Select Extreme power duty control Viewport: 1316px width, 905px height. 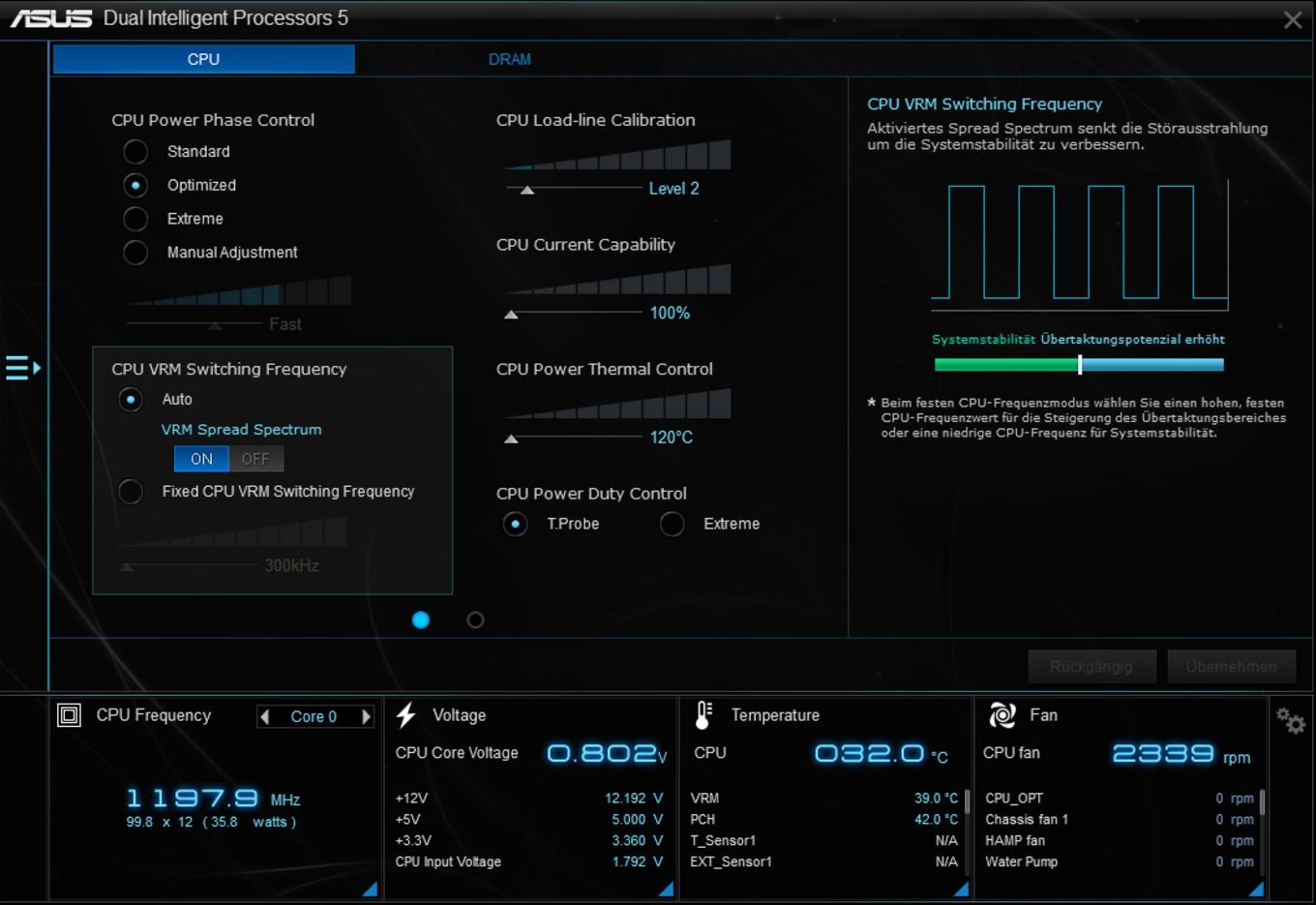[x=672, y=524]
